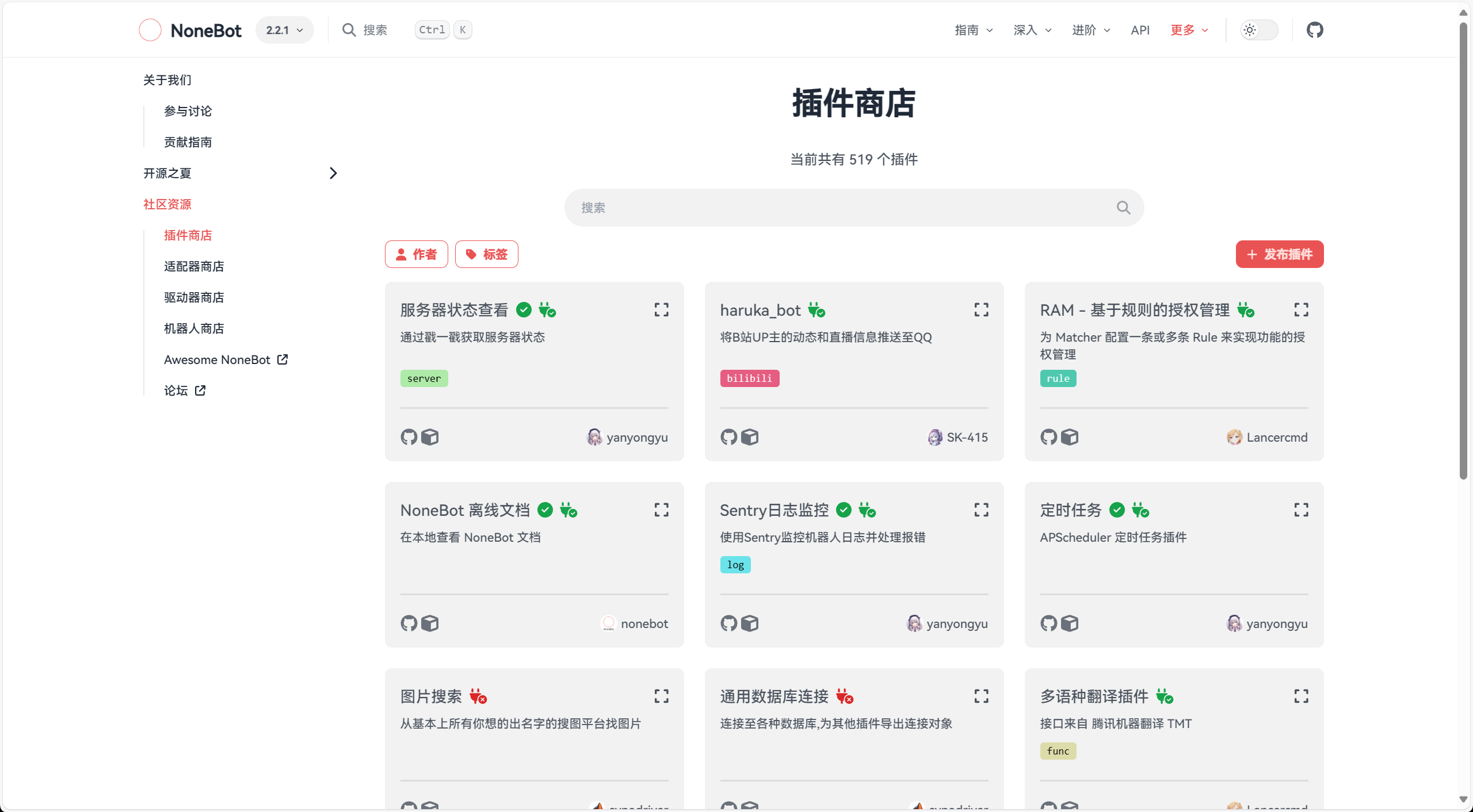Focus the plugin 搜索 input field

click(x=854, y=208)
